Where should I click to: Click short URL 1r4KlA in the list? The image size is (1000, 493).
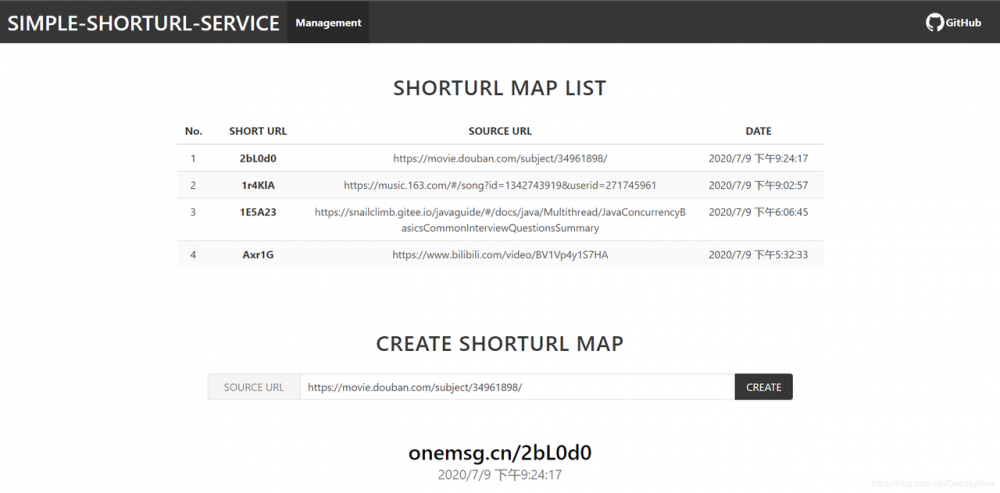(258, 185)
